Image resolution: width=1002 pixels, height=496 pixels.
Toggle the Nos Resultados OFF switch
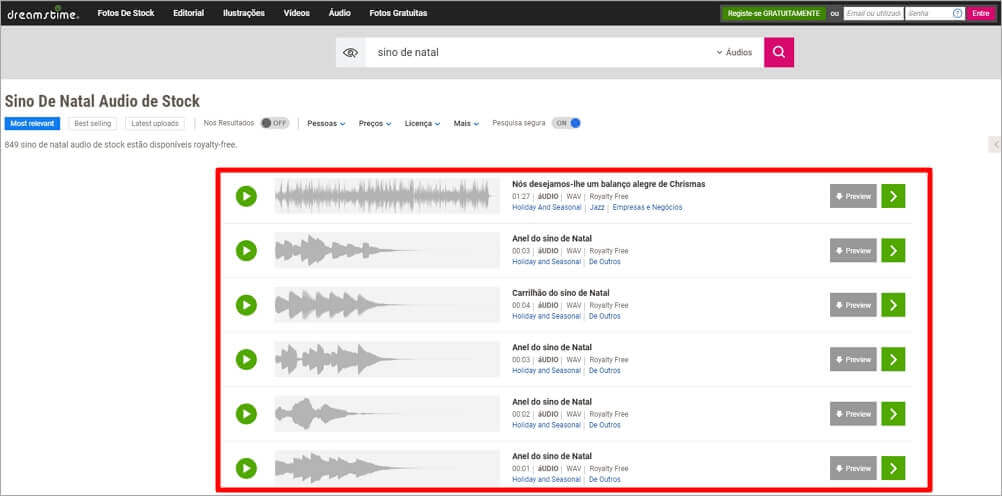(x=275, y=123)
